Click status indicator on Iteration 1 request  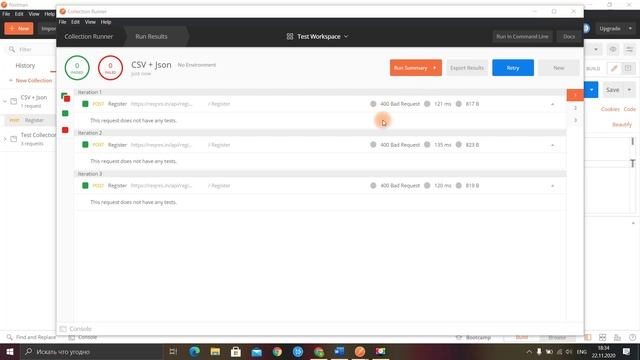(85, 104)
